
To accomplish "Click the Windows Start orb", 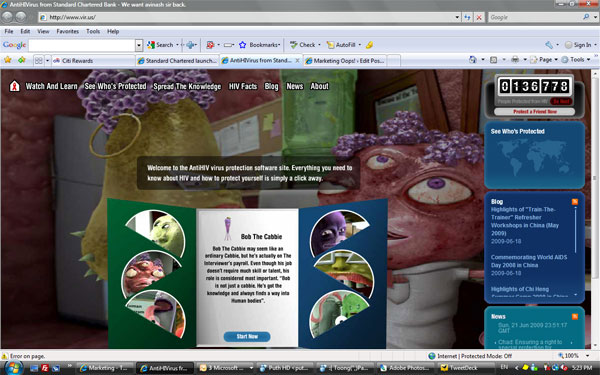I will click(13, 367).
